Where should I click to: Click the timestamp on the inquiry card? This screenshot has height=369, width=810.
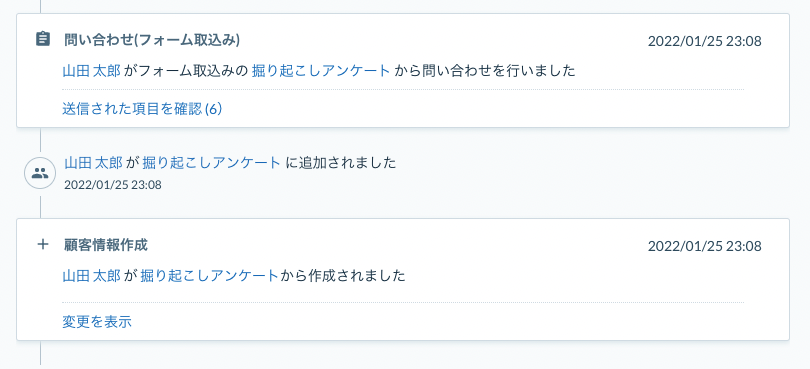pos(705,41)
